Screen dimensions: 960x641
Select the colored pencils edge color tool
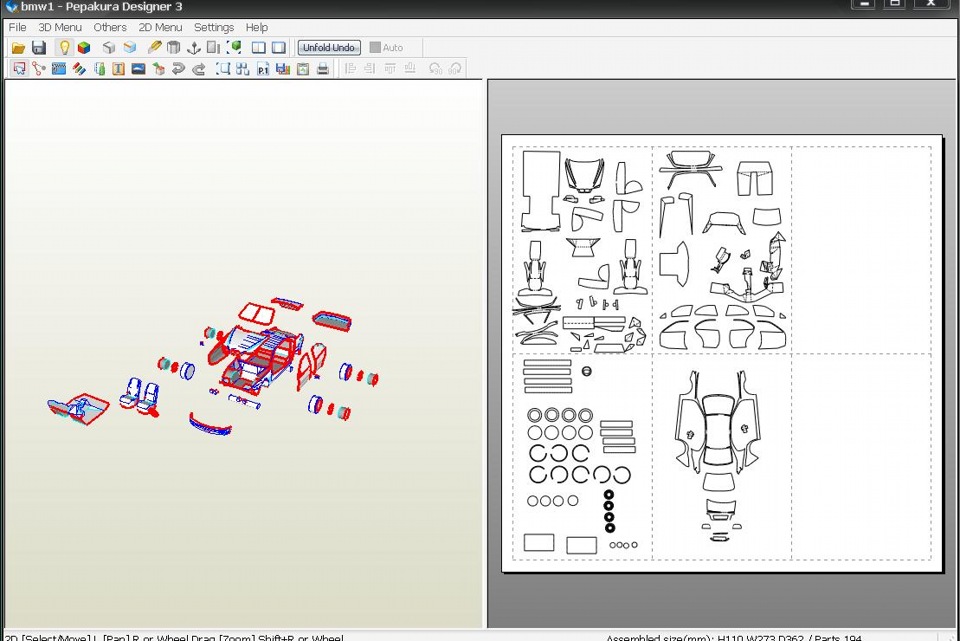point(79,69)
